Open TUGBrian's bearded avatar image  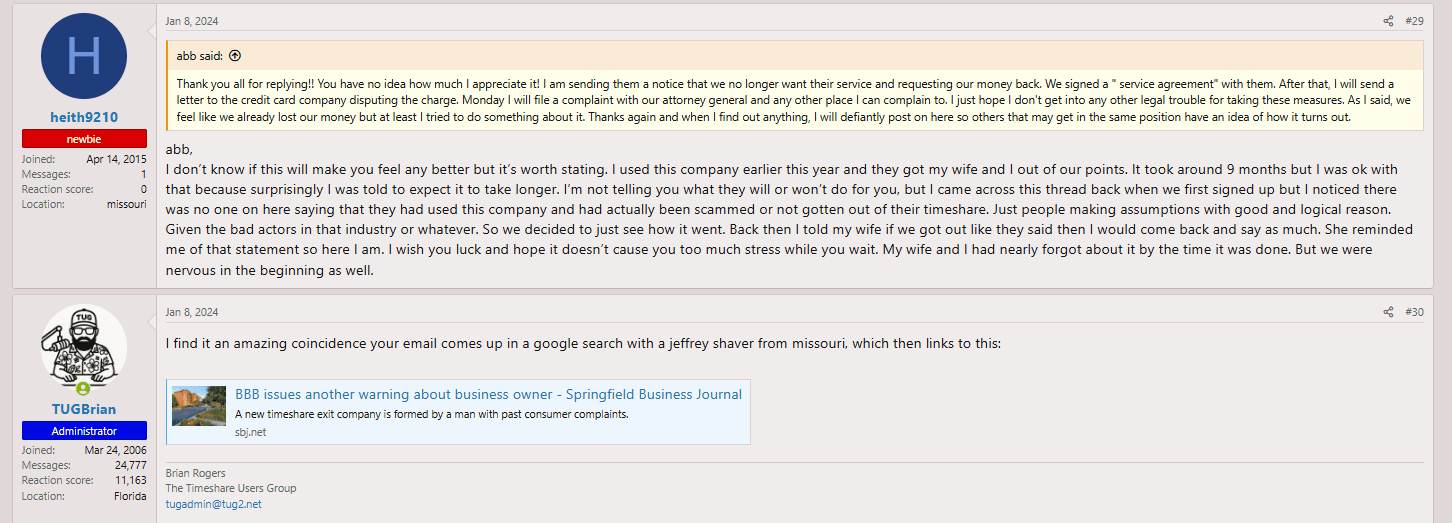(x=84, y=347)
